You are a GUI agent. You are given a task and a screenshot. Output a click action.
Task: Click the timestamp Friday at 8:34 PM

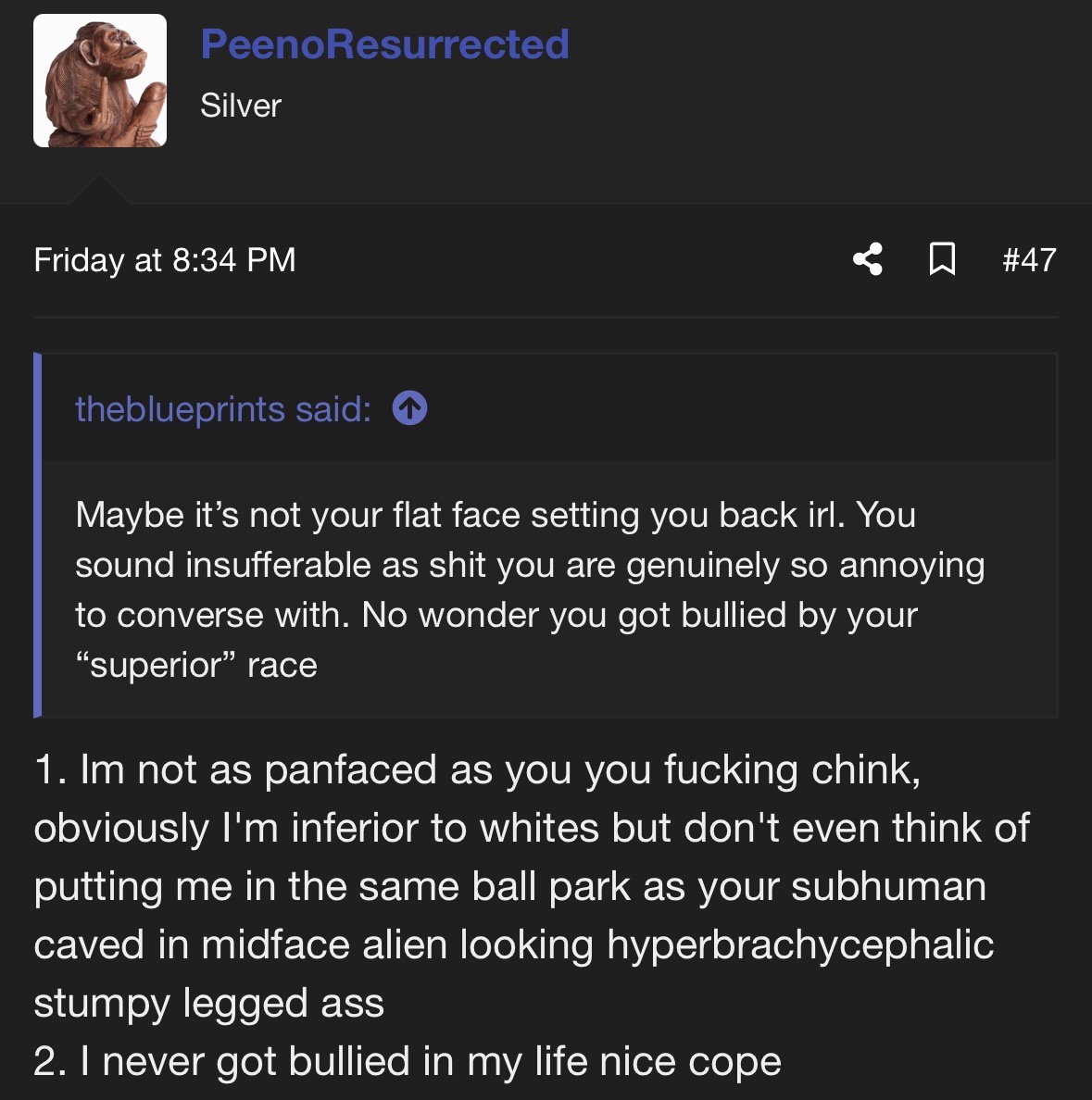pos(165,259)
